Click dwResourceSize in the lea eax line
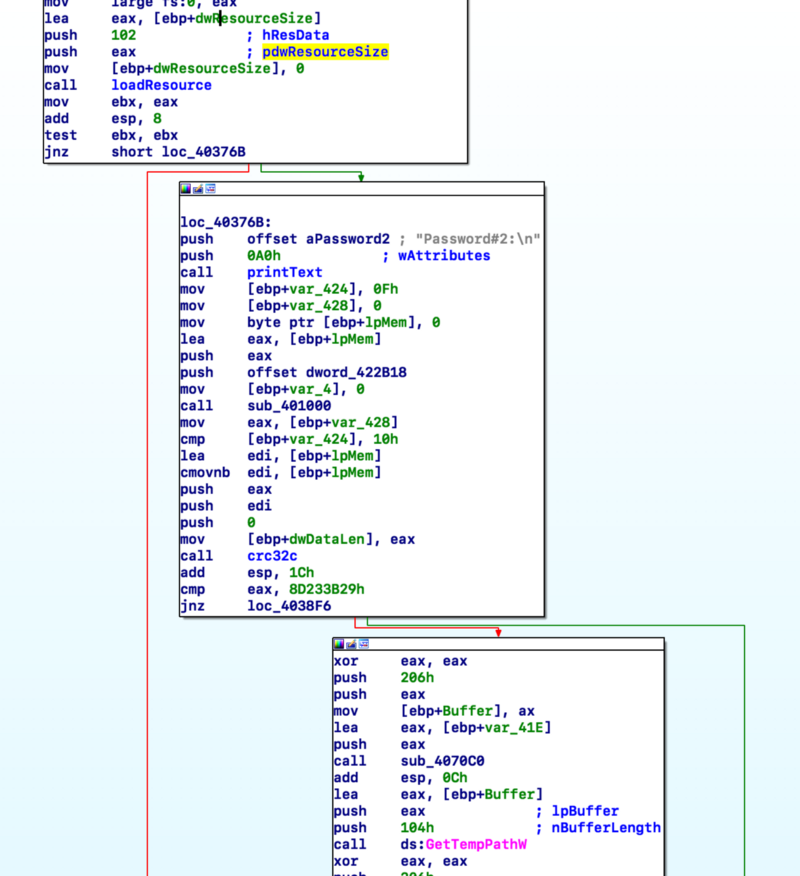This screenshot has width=800, height=876. click(x=254, y=18)
